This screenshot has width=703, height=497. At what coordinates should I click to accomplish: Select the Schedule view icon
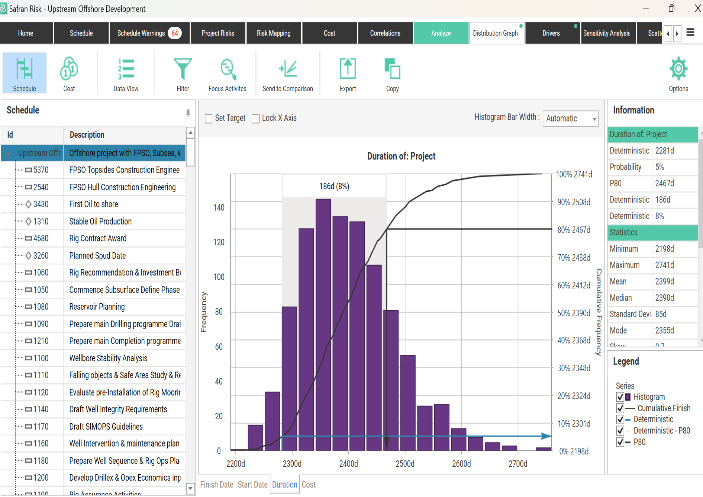coord(24,73)
